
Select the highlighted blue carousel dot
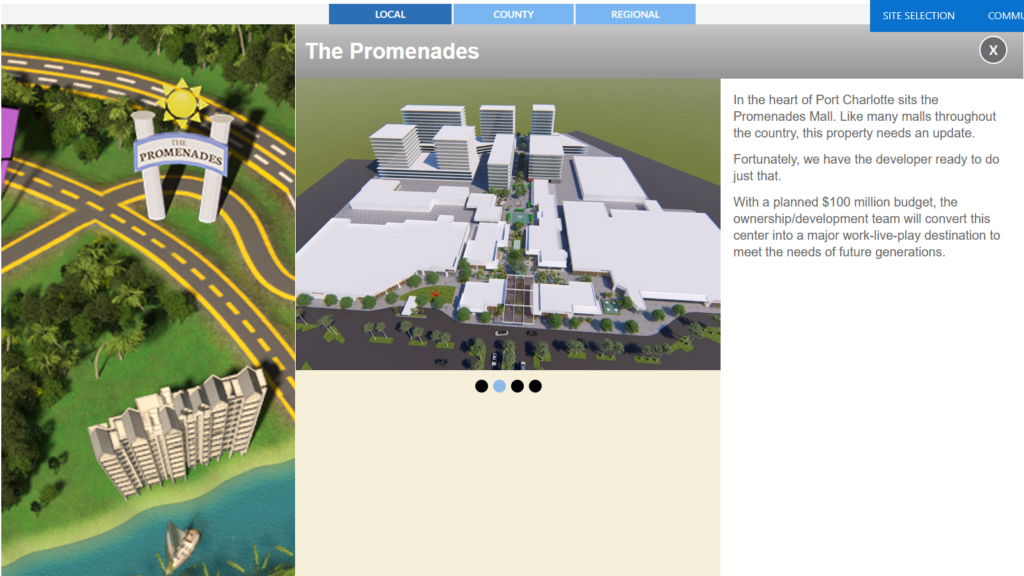[499, 386]
